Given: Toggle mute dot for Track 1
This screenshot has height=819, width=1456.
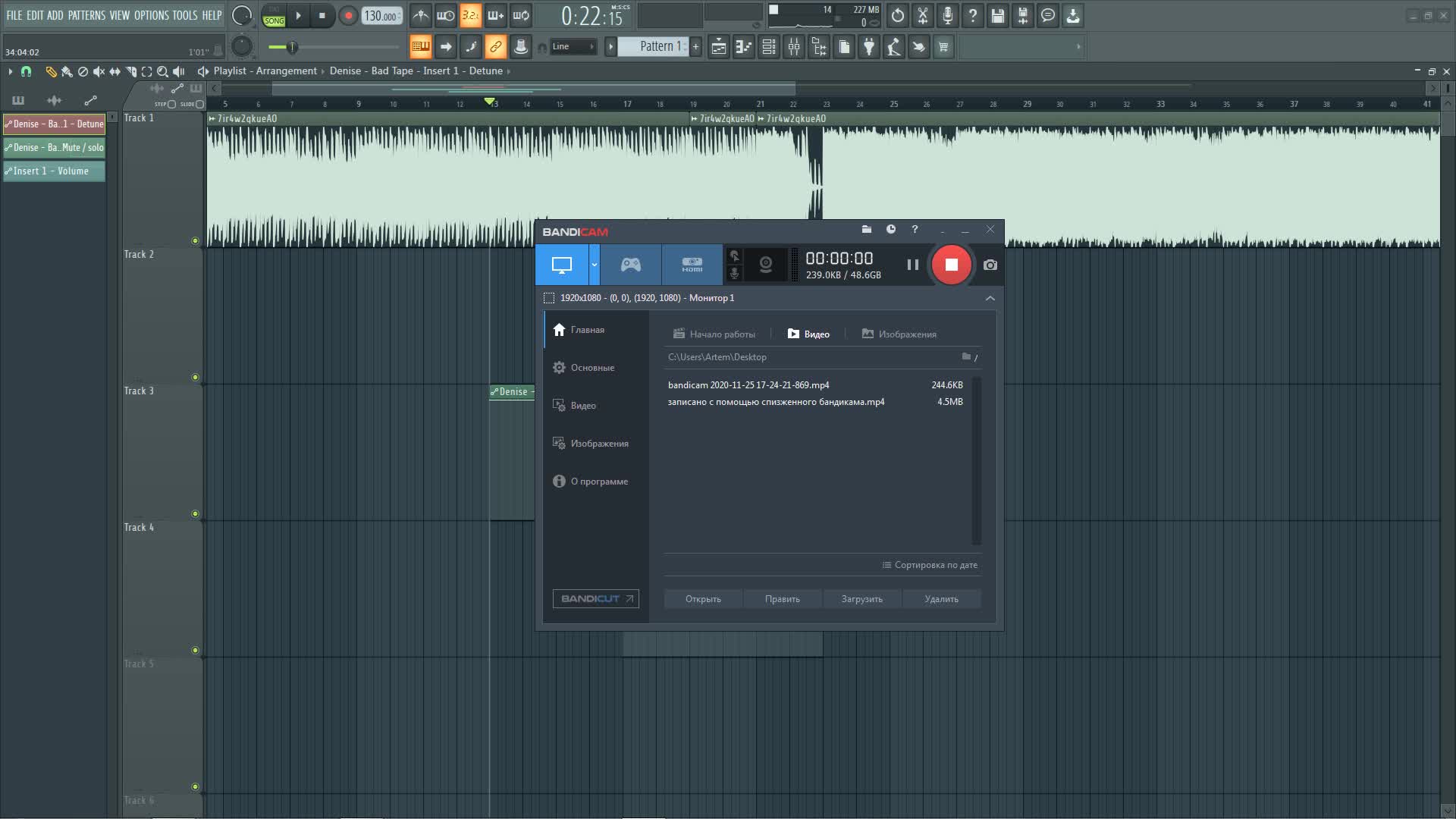Looking at the screenshot, I should tap(195, 241).
